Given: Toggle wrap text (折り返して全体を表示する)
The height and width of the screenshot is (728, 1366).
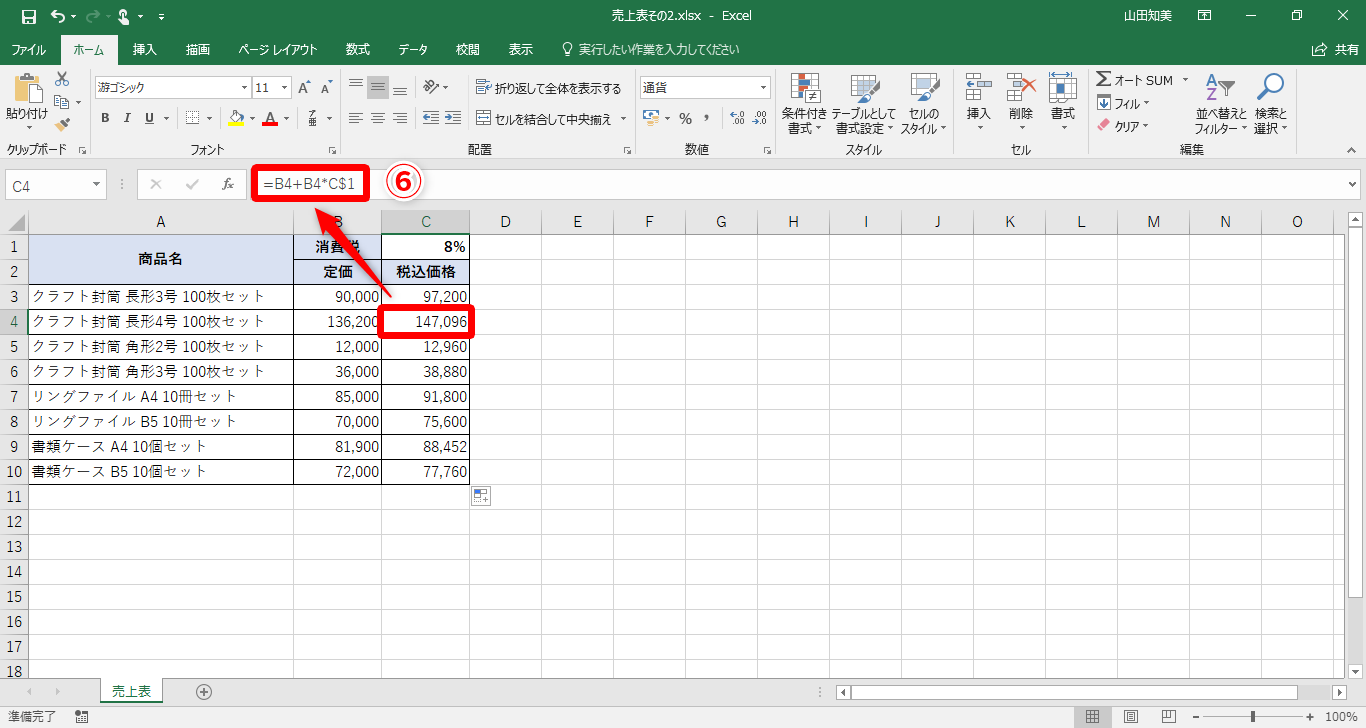Looking at the screenshot, I should click(x=548, y=88).
